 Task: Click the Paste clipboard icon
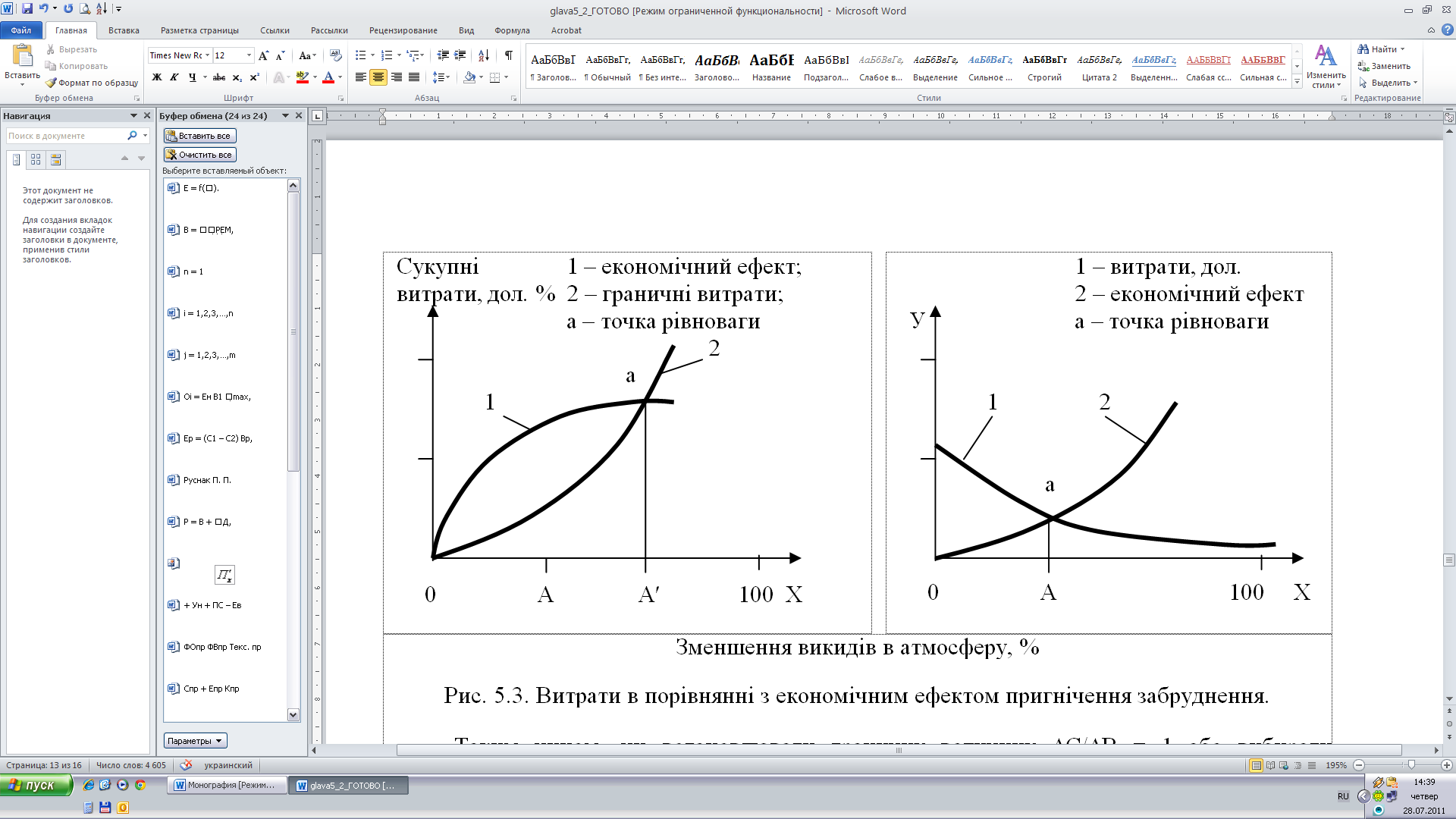click(x=22, y=56)
